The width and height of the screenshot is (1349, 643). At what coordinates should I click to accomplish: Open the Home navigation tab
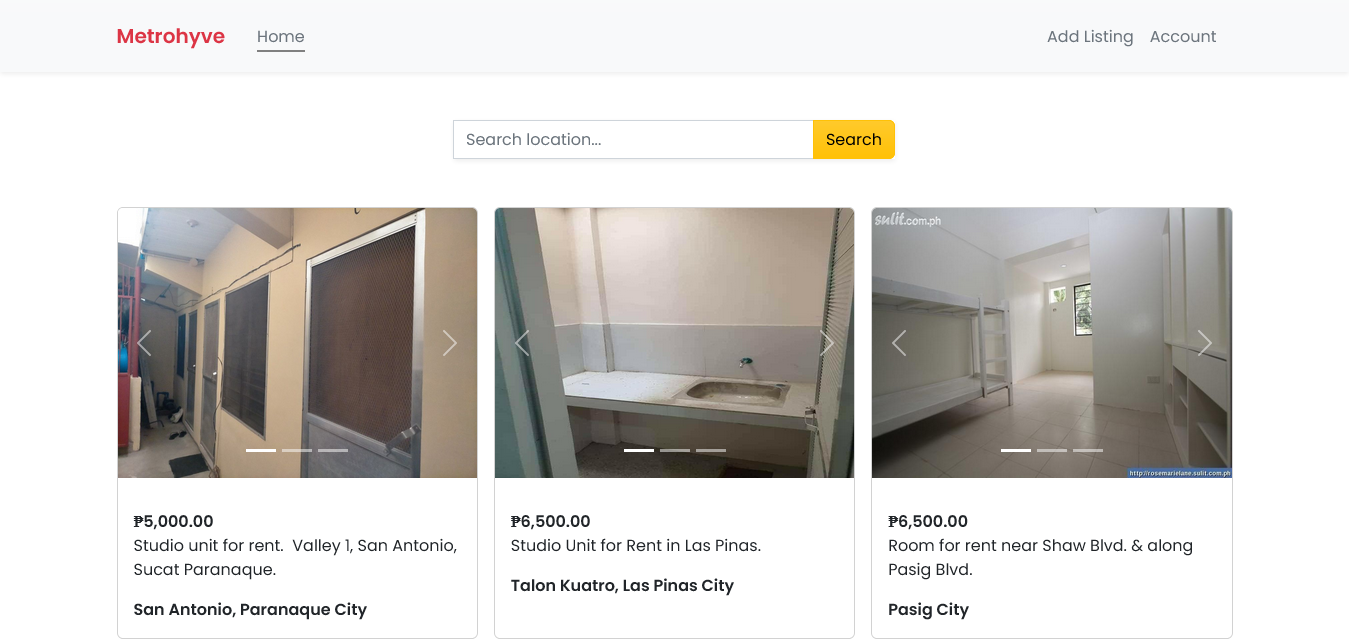[x=280, y=37]
